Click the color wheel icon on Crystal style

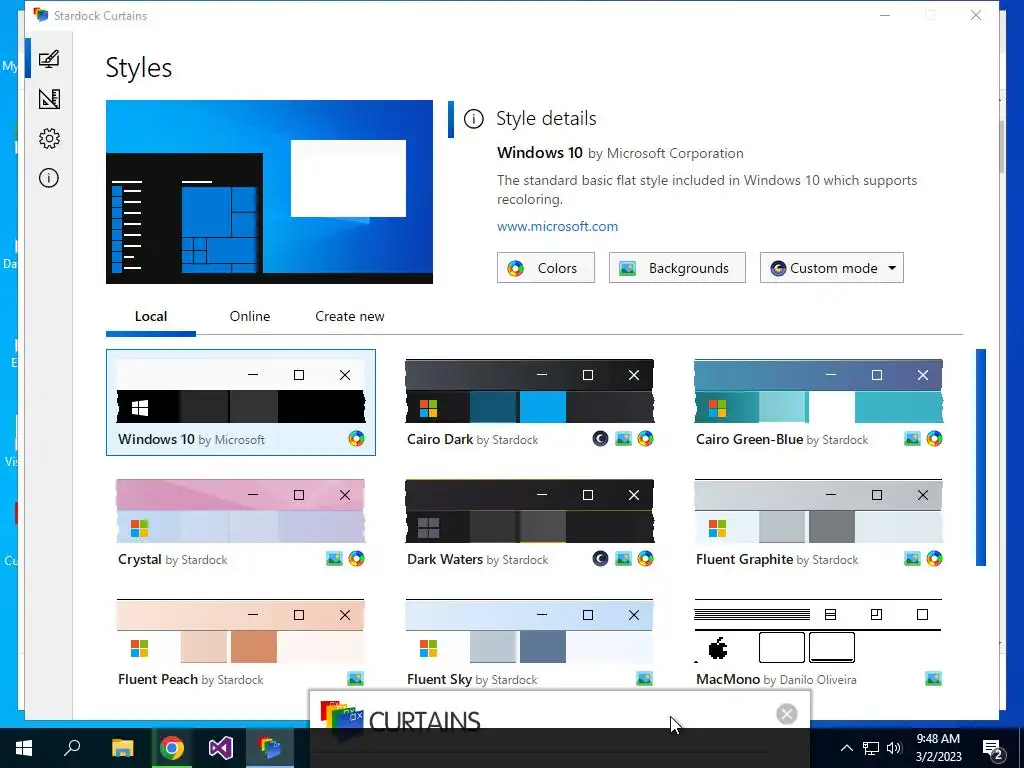(x=357, y=559)
